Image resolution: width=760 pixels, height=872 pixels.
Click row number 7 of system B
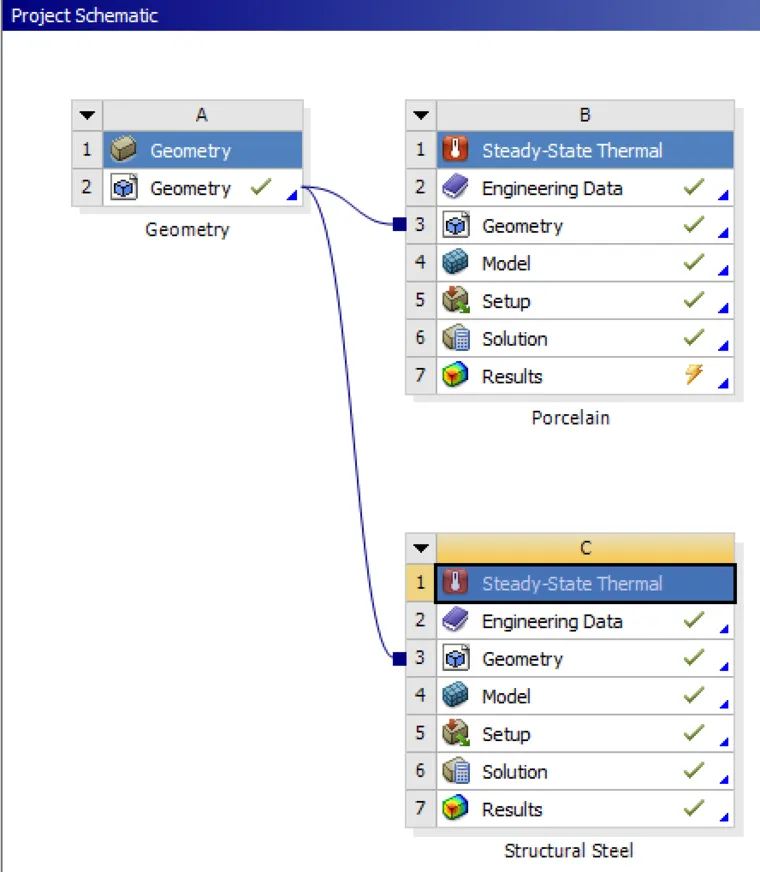coord(421,376)
